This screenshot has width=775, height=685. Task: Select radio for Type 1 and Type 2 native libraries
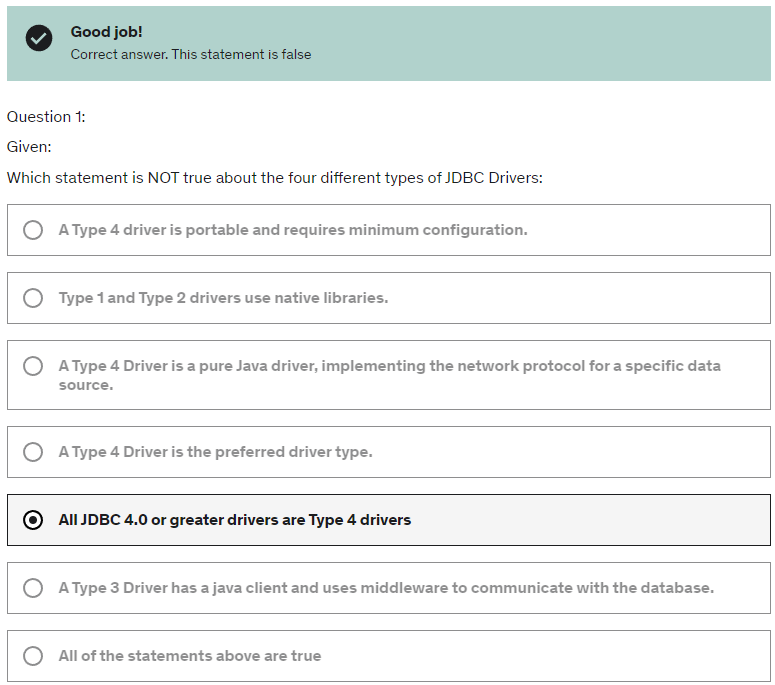pos(33,298)
